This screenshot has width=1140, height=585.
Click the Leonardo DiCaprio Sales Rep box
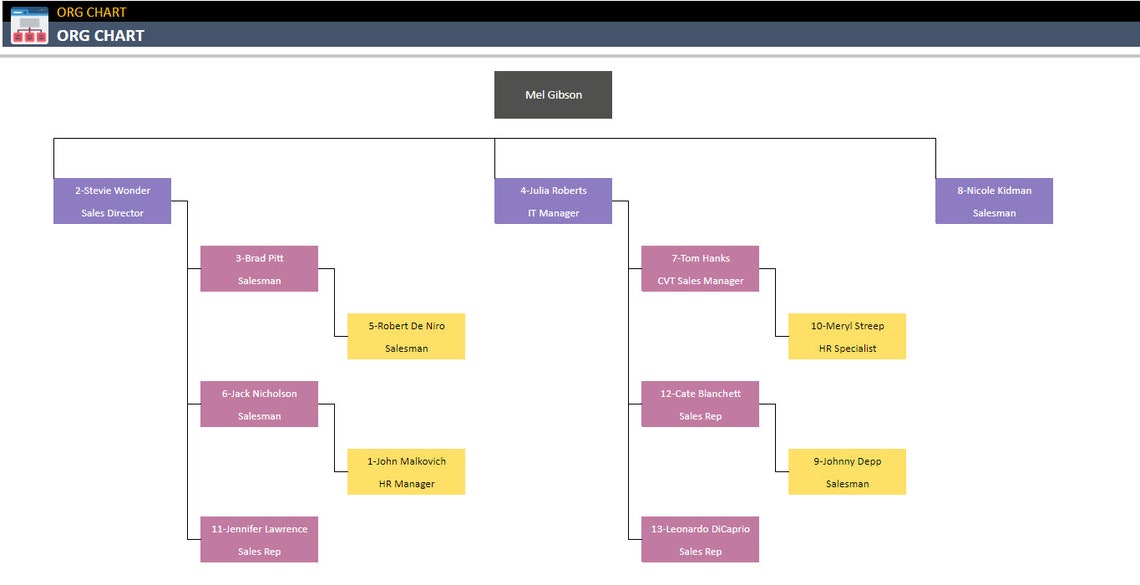click(700, 539)
